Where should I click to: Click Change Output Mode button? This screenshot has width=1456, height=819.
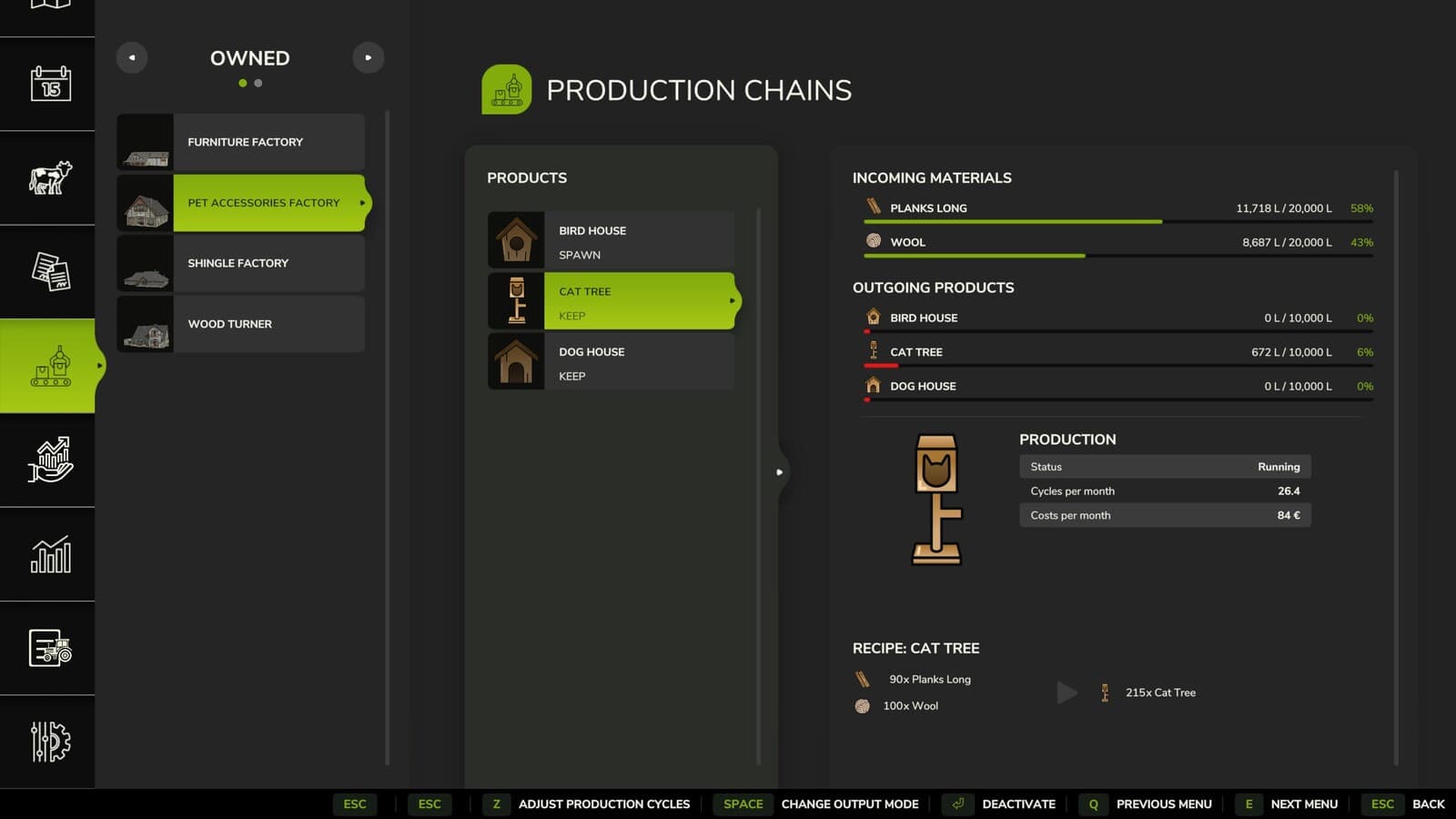(817, 804)
